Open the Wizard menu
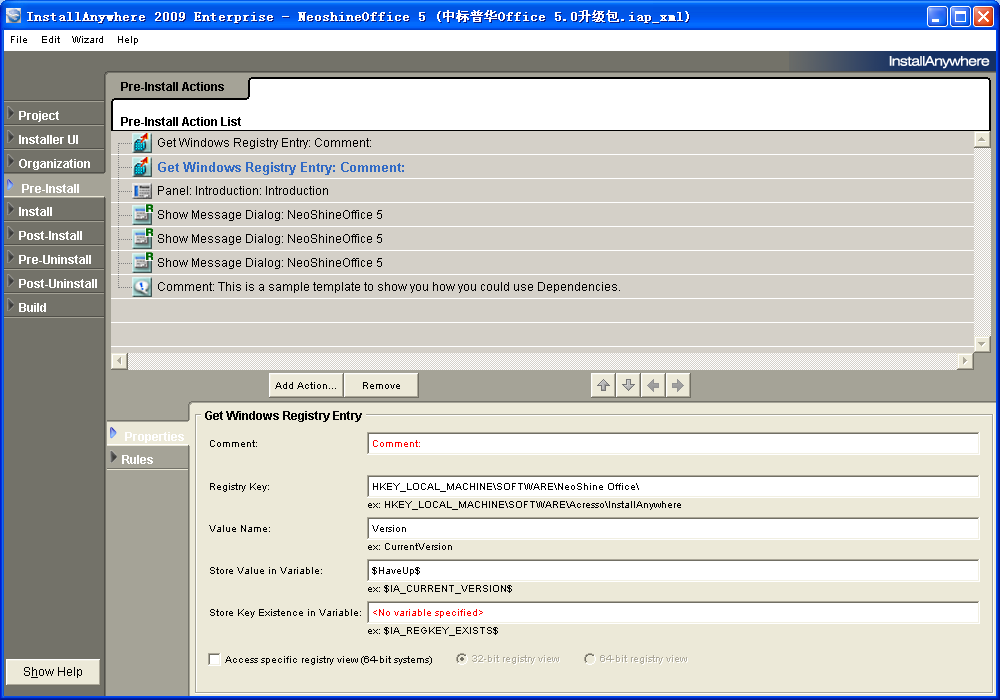The image size is (1000, 700). [87, 40]
